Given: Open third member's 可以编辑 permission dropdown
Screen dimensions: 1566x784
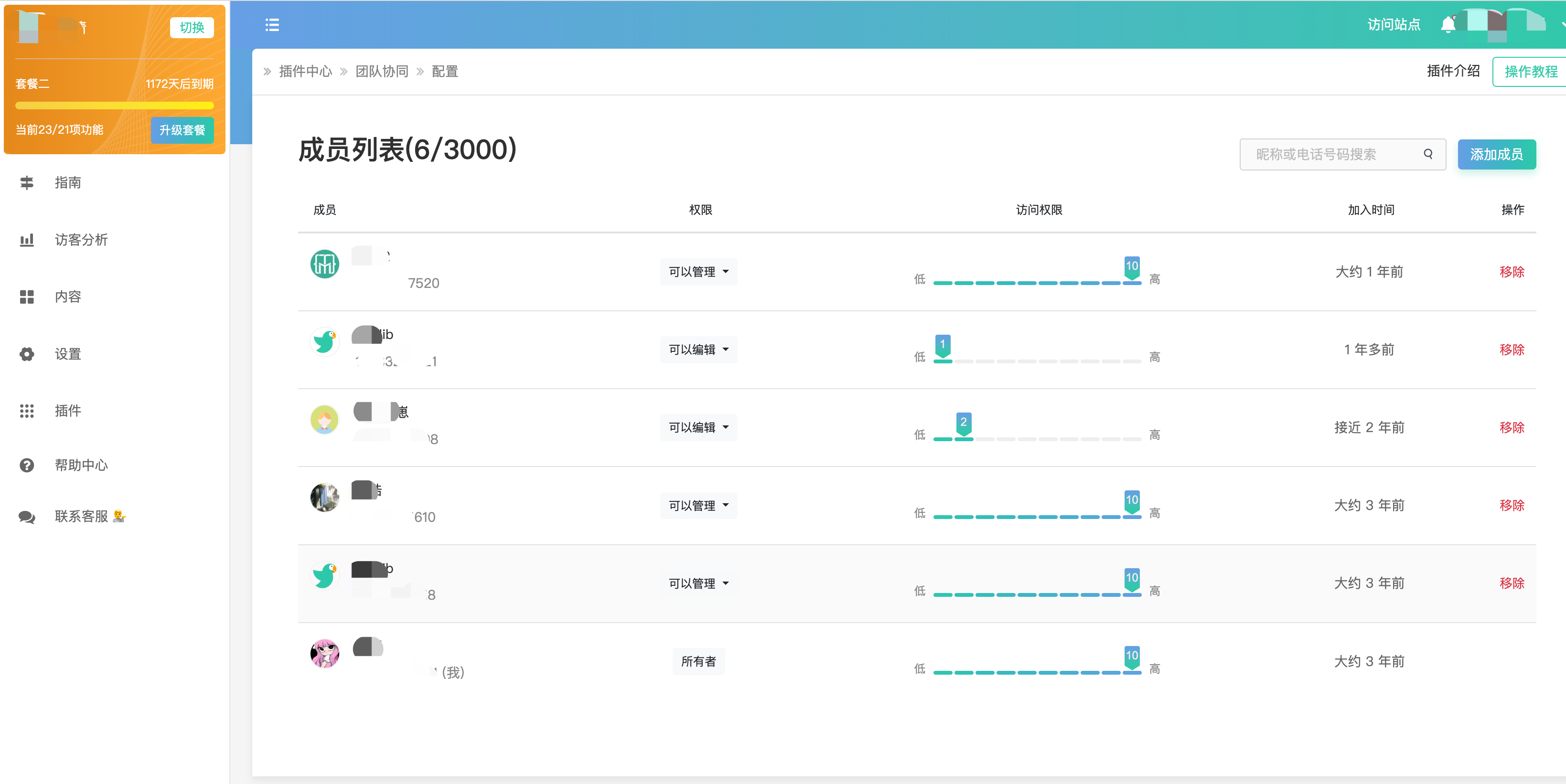Looking at the screenshot, I should 698,427.
